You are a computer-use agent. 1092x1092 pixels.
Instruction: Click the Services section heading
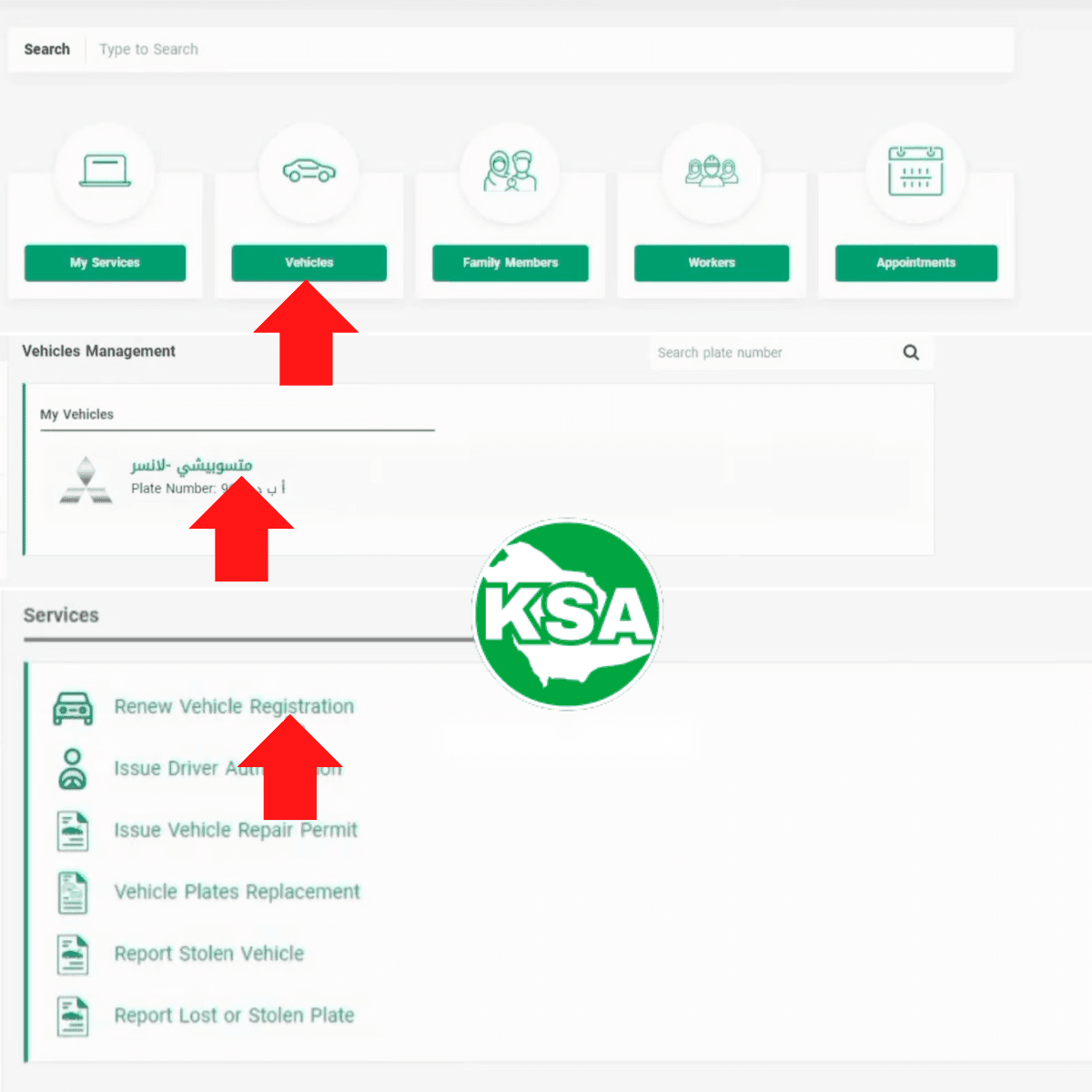61,616
